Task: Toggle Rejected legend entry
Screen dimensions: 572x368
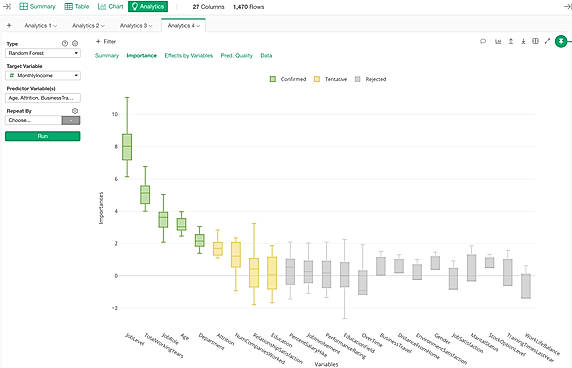Action: [x=371, y=79]
